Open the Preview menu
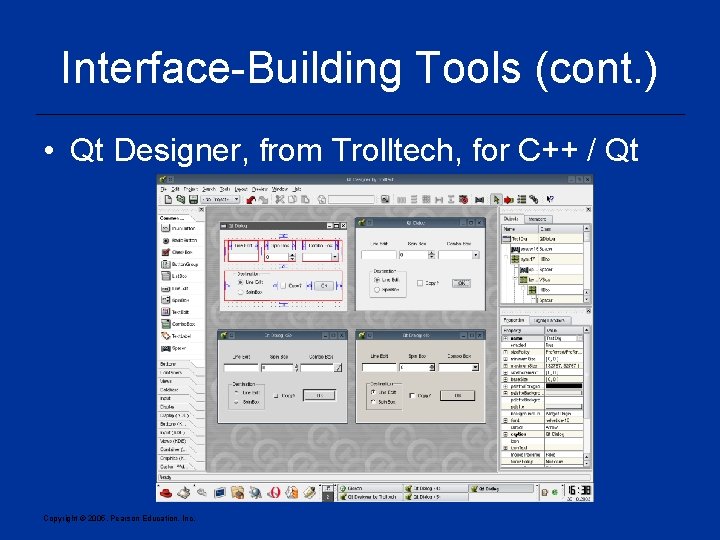Screen dimensions: 720x540 click(259, 189)
